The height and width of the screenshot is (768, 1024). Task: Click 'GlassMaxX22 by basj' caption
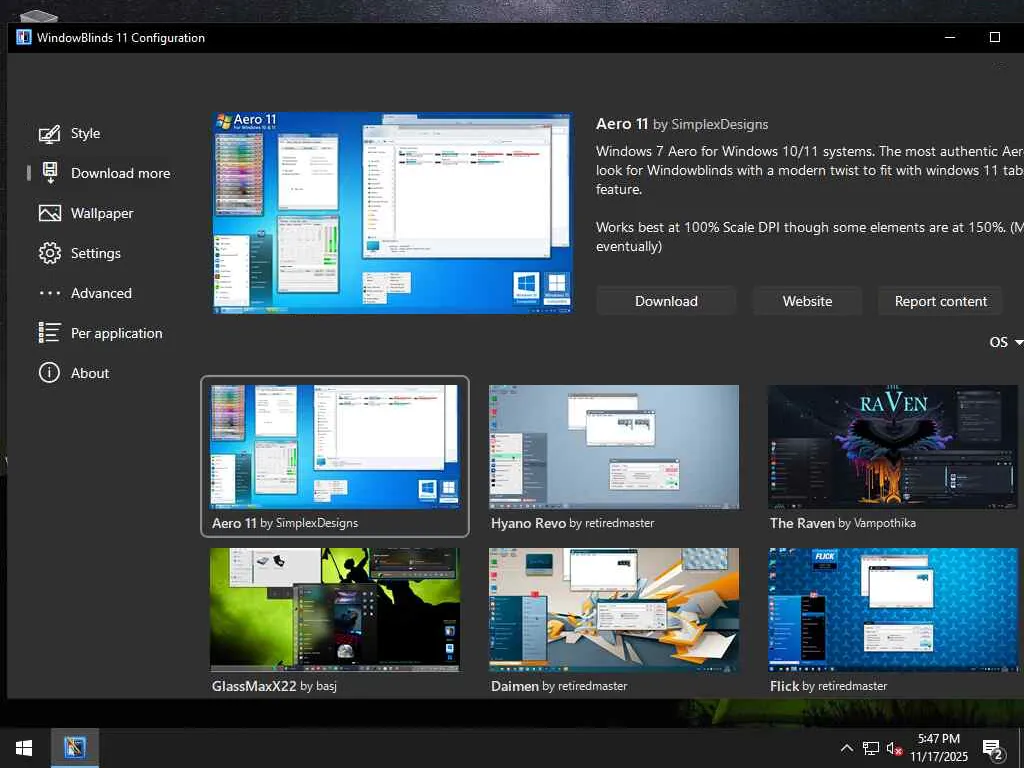point(274,686)
